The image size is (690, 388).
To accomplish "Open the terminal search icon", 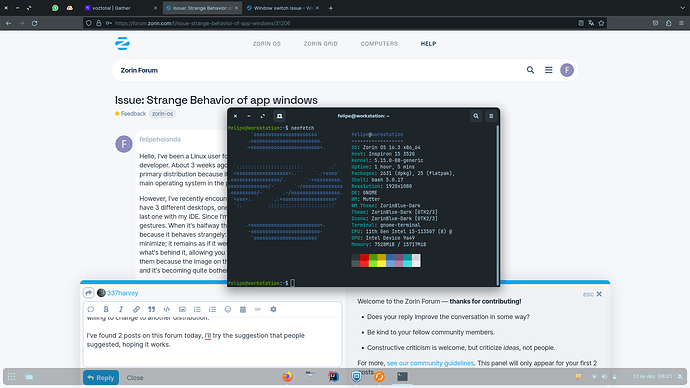I will 476,116.
